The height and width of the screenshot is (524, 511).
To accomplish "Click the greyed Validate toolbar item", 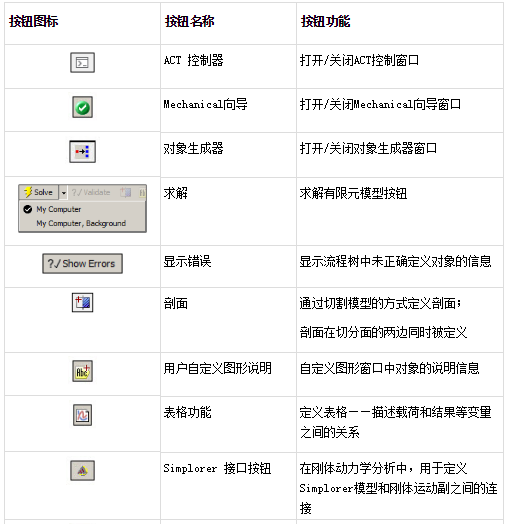I will click(x=91, y=192).
